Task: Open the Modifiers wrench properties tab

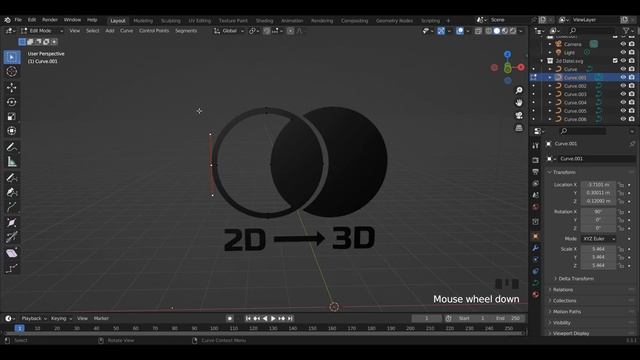Action: pos(536,248)
